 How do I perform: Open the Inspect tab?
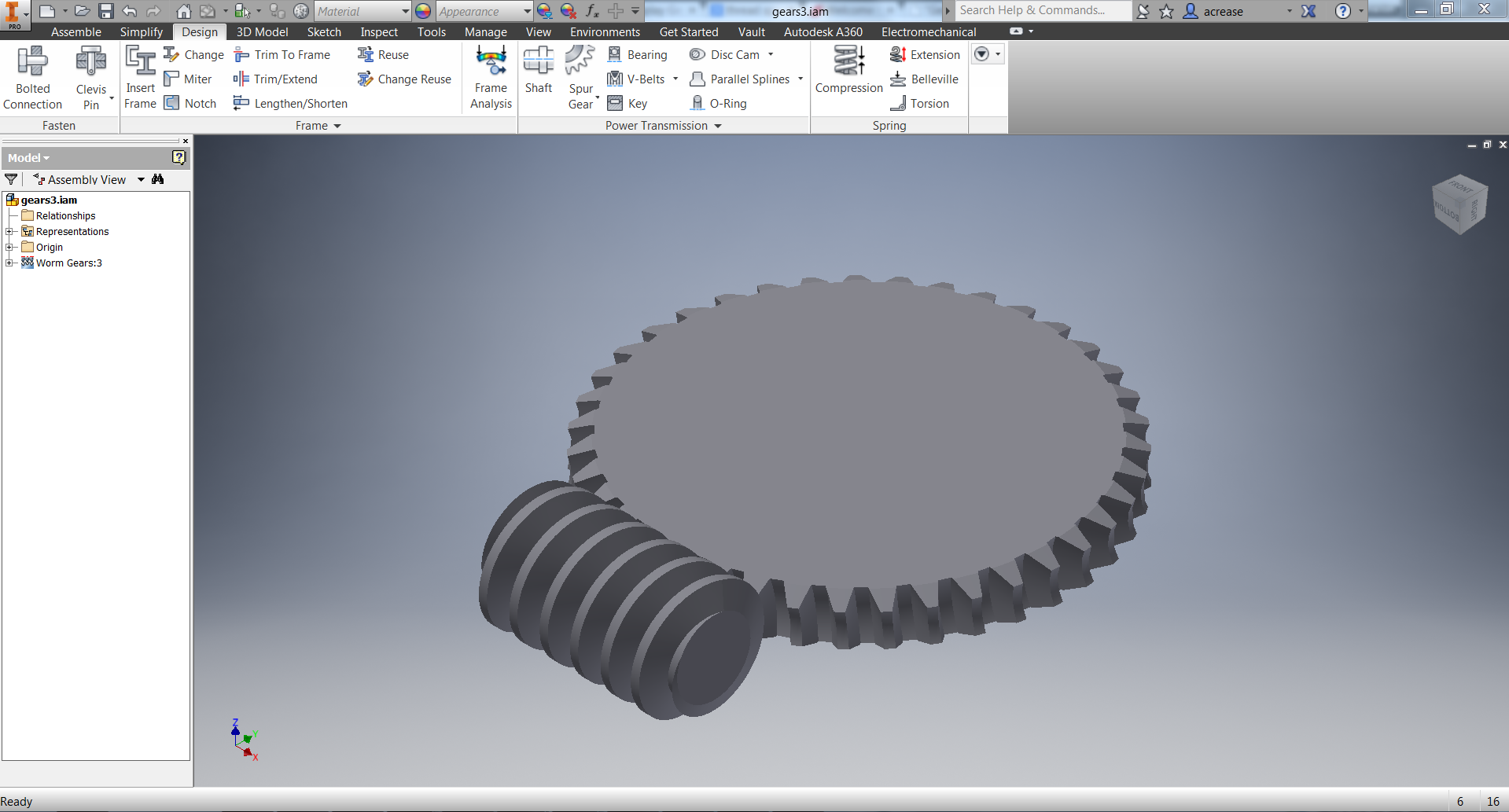coord(379,31)
